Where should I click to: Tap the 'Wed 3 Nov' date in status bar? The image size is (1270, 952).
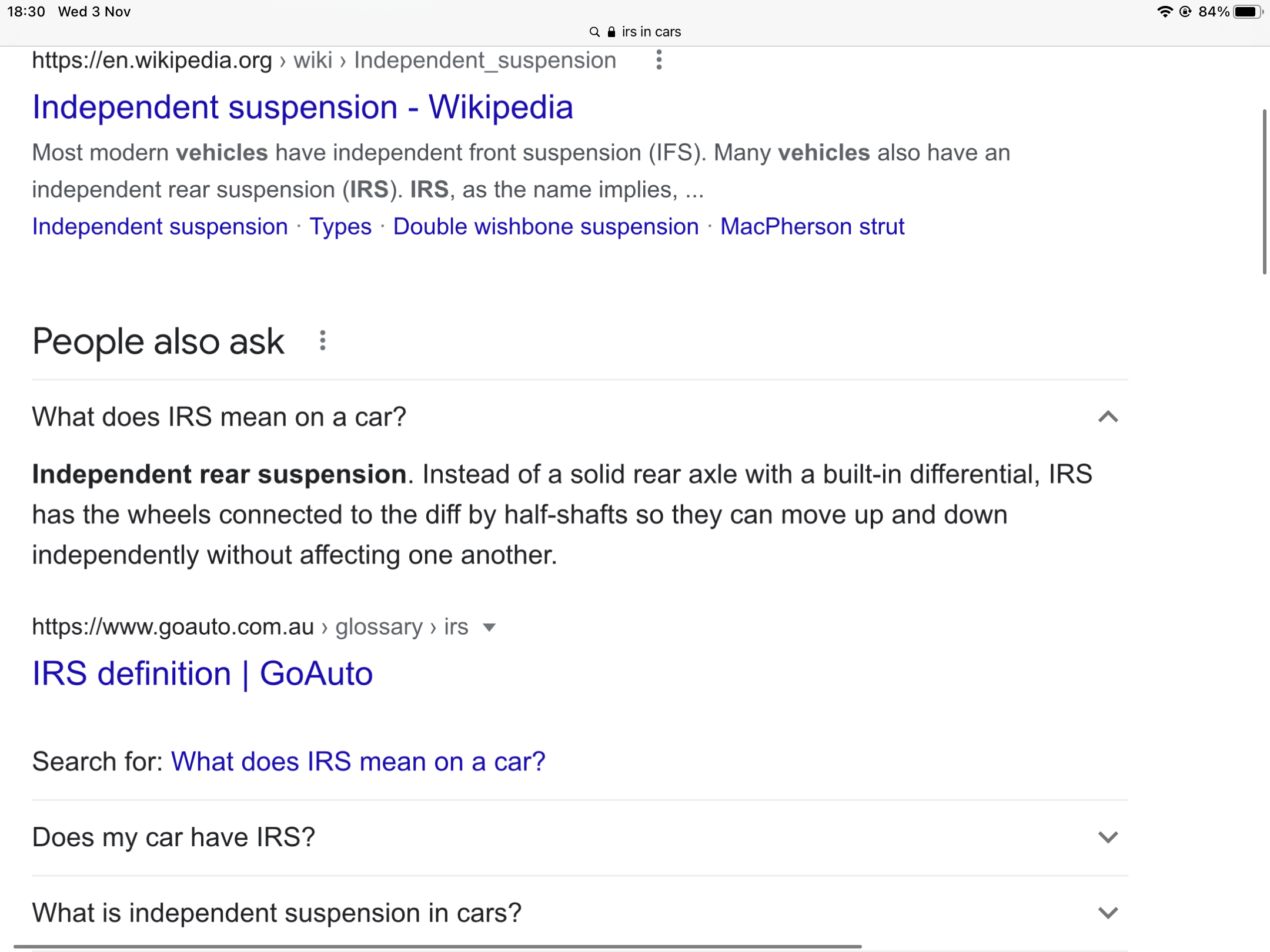94,12
